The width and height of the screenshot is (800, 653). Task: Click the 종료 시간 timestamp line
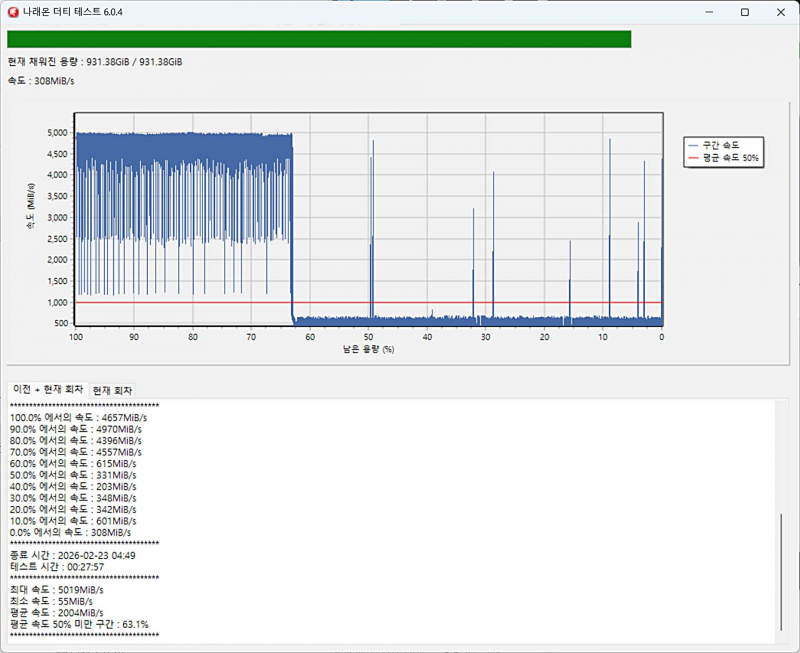point(72,555)
